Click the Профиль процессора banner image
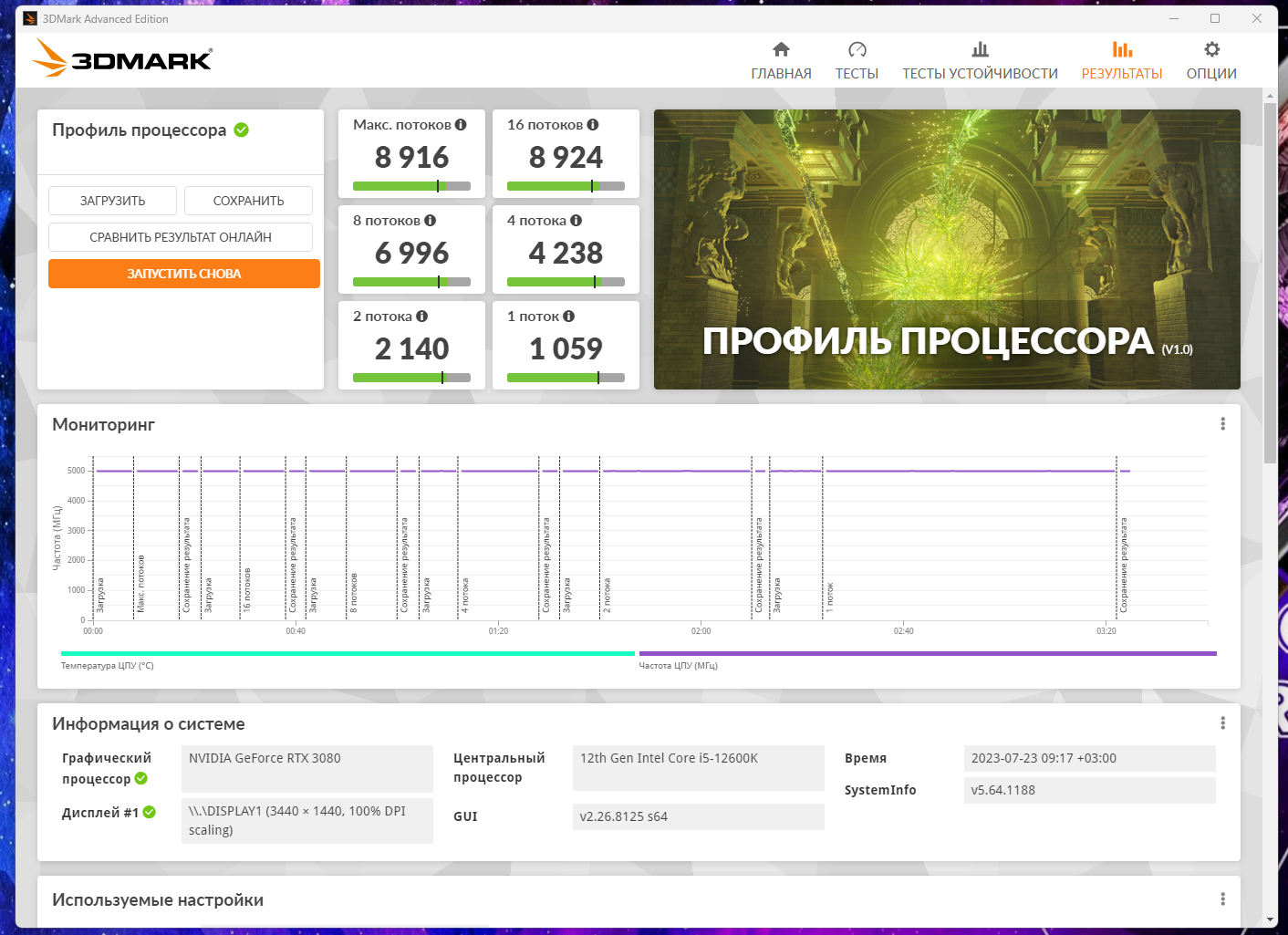Image resolution: width=1288 pixels, height=935 pixels. coord(947,249)
